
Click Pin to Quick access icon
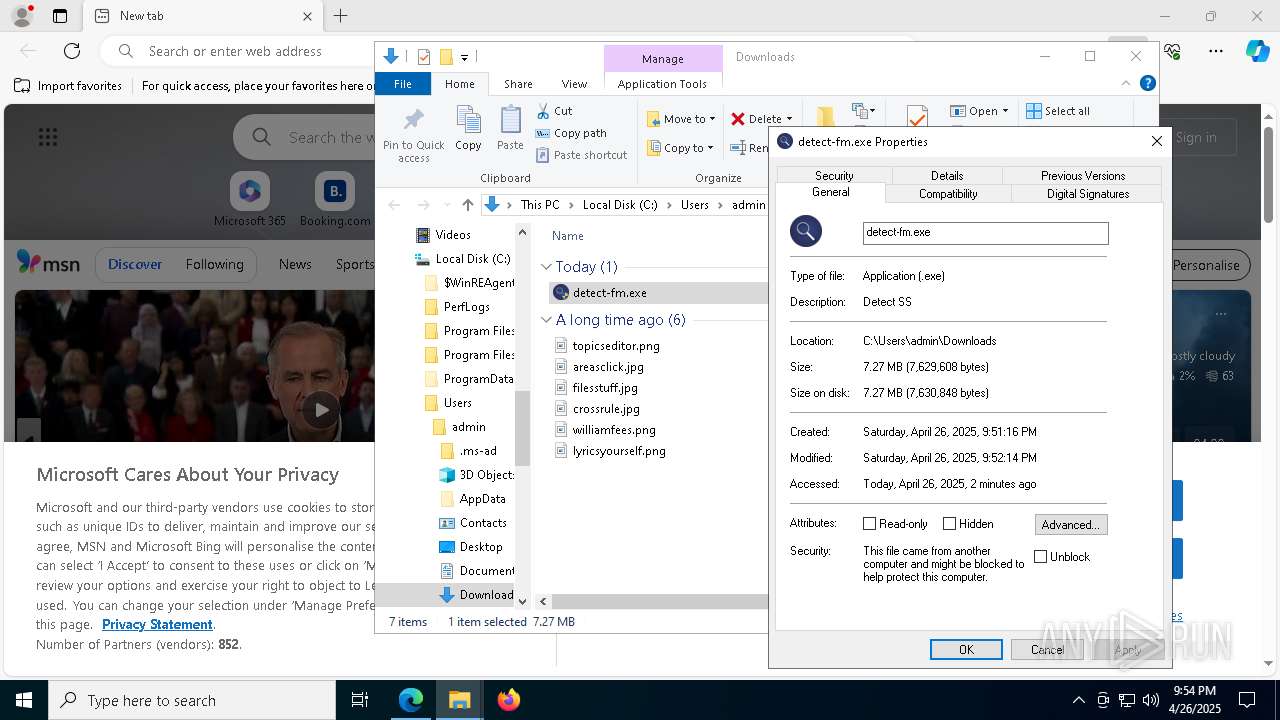pyautogui.click(x=413, y=121)
